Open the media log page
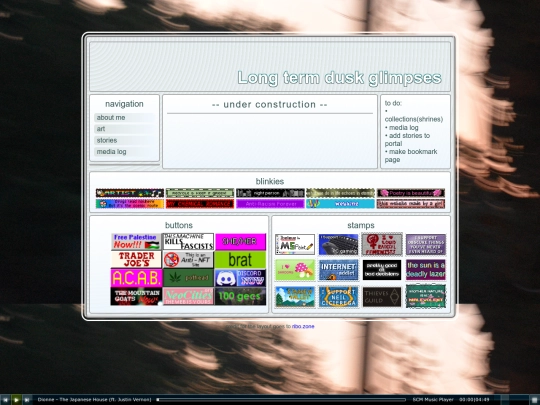This screenshot has height=405, width=540. tap(124, 152)
